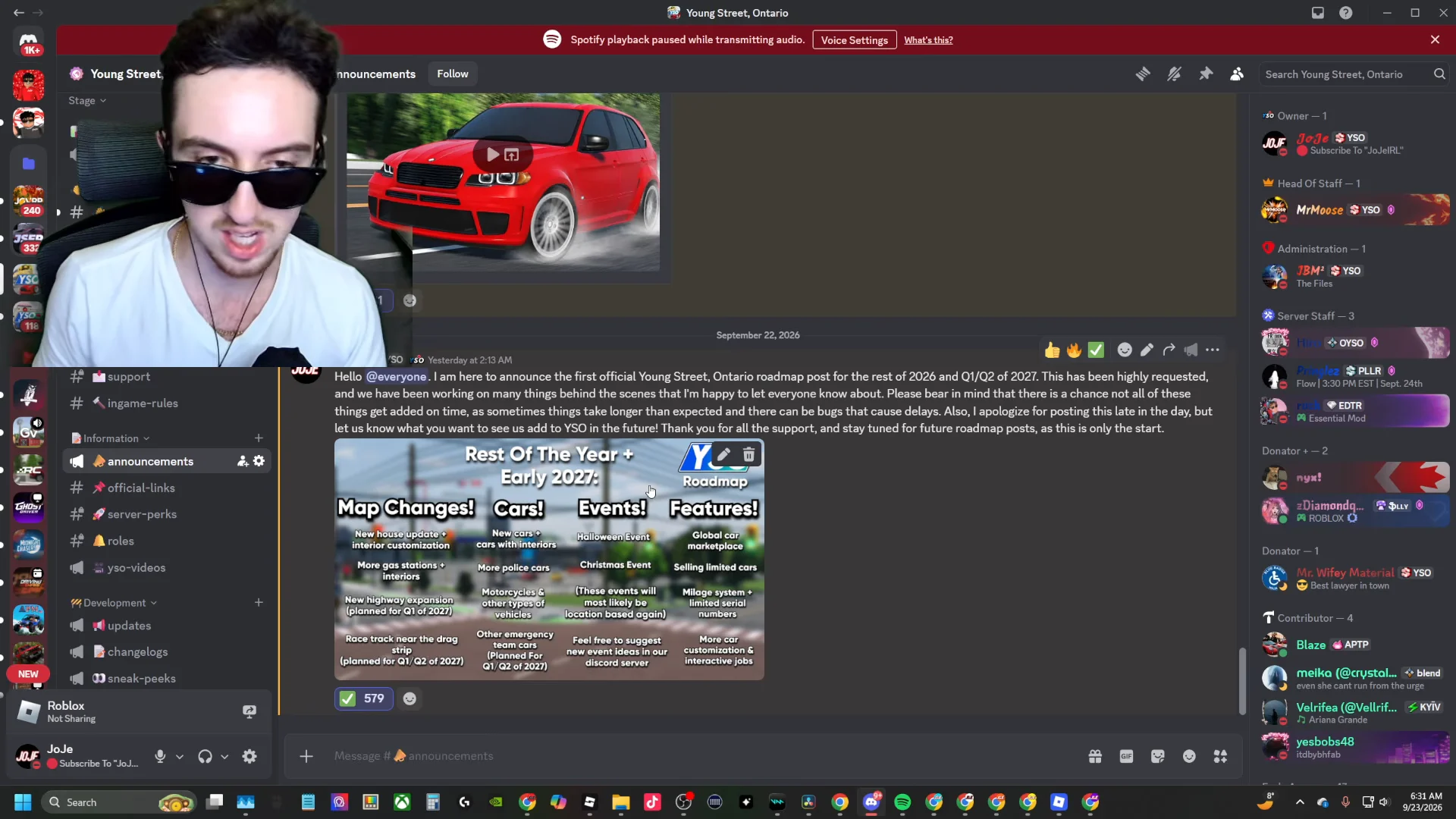Toggle notification settings bell in header
Screen dimensions: 1456x819
point(1174,74)
